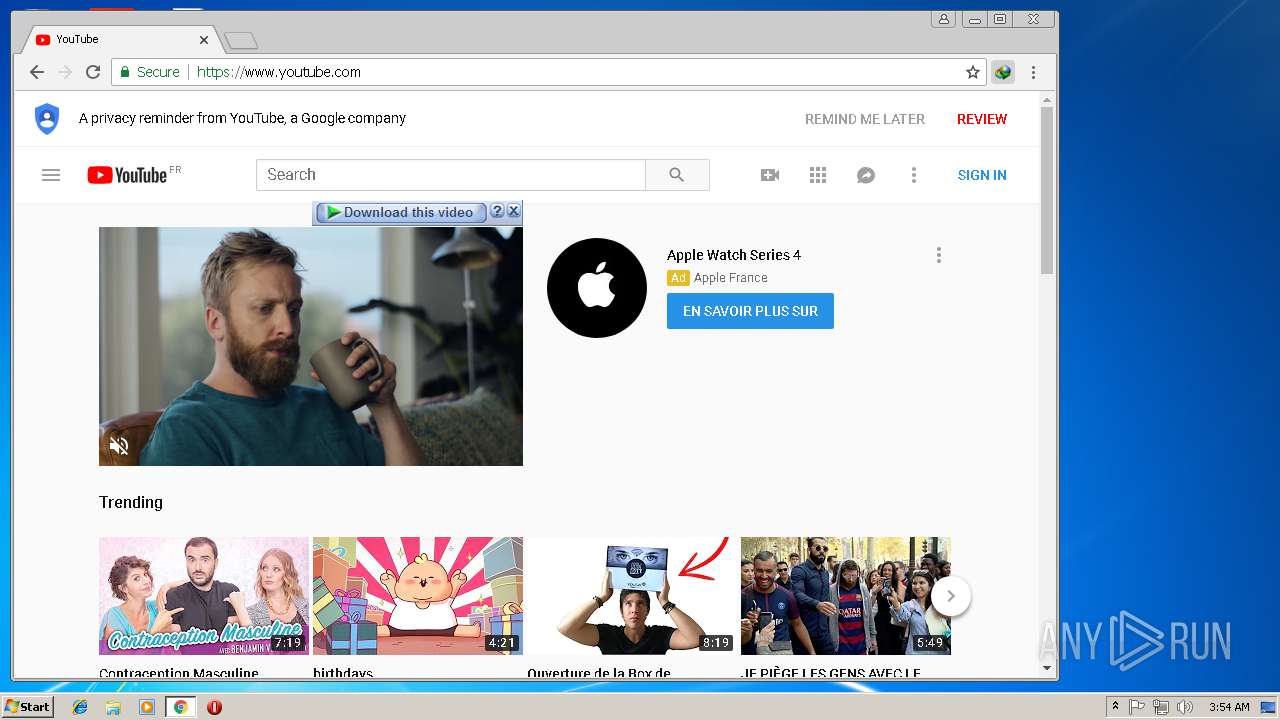The image size is (1280, 720).
Task: Open Windows Explorer folder on taskbar
Action: [x=113, y=707]
